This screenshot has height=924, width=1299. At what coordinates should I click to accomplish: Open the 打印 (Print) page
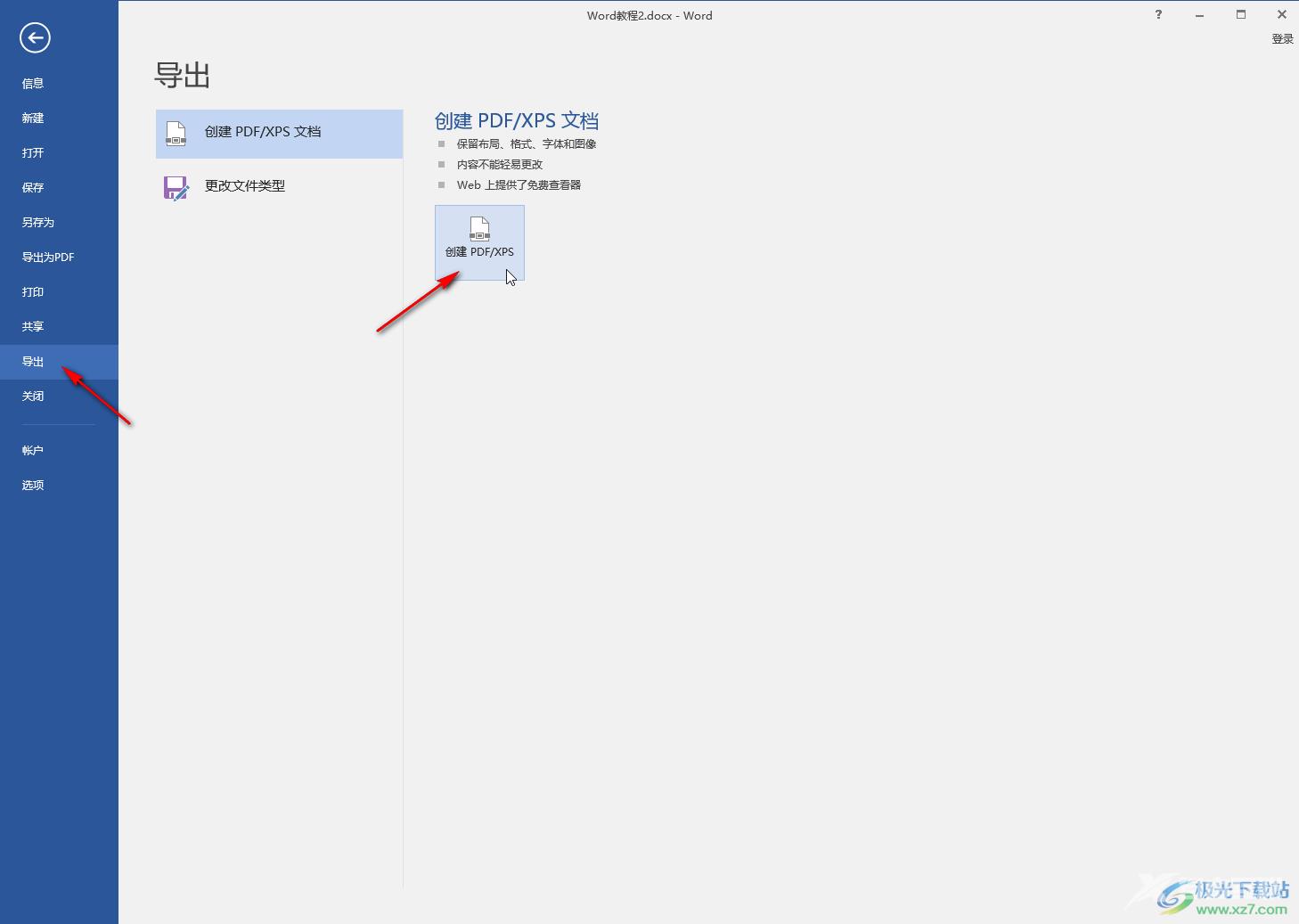59,291
